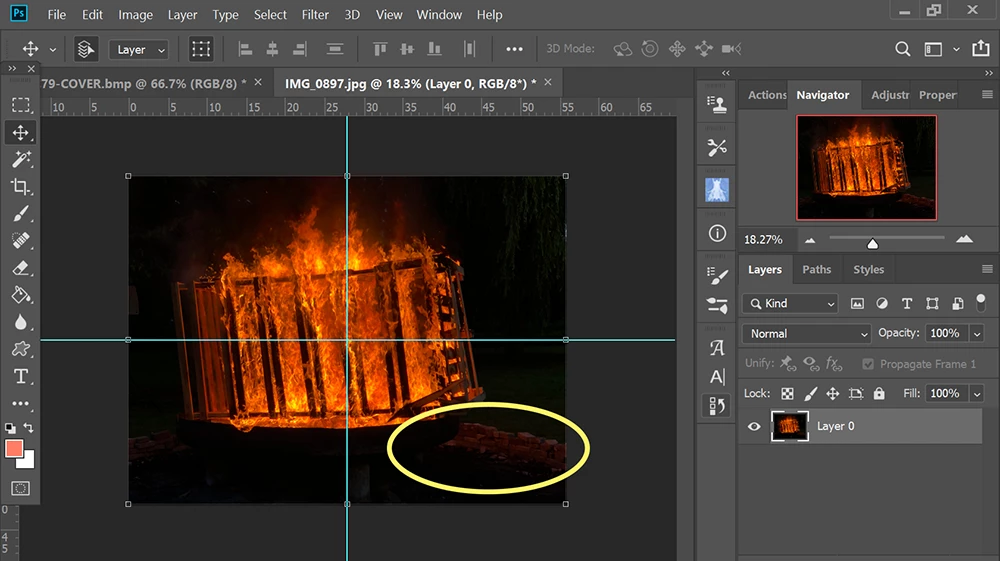Open the Layer menu

(182, 15)
